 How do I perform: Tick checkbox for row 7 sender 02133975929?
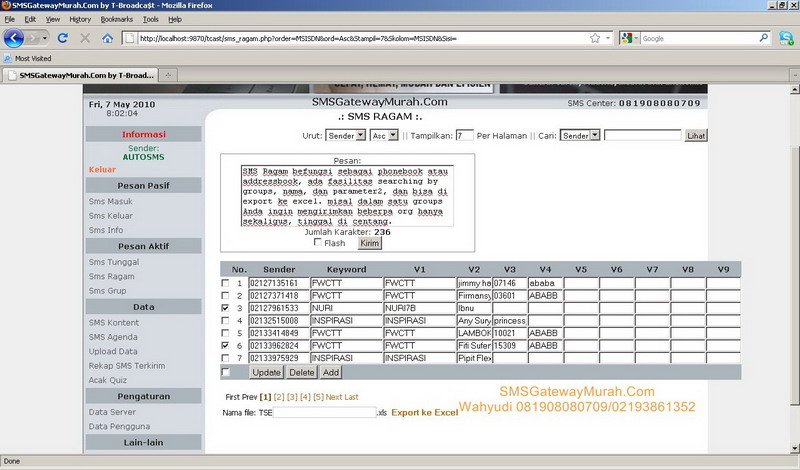[x=225, y=358]
